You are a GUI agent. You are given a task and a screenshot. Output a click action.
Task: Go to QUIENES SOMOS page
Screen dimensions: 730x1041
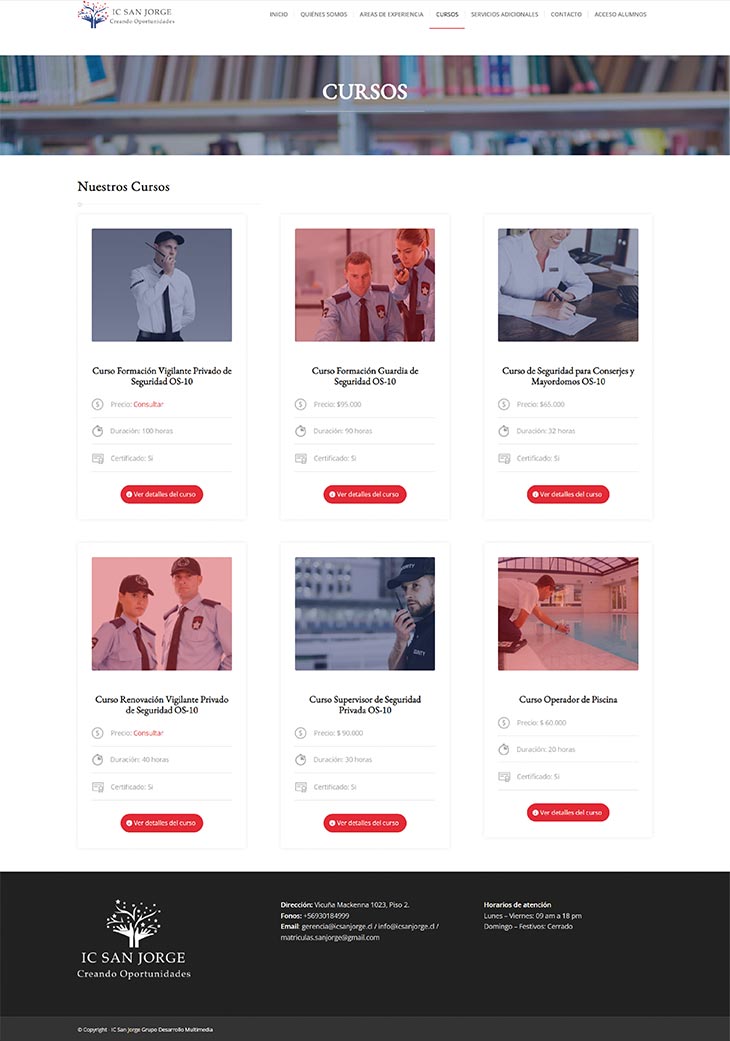coord(324,14)
